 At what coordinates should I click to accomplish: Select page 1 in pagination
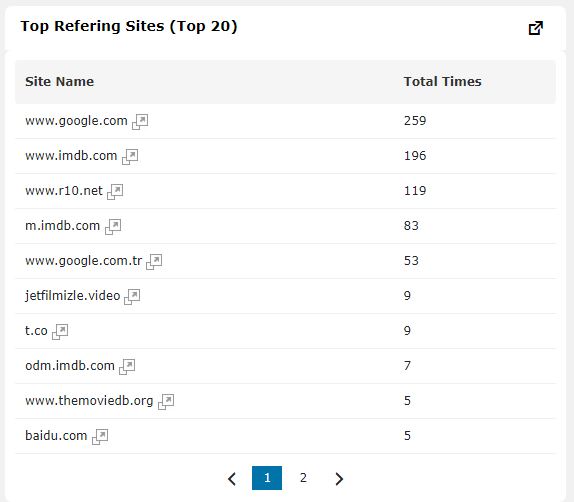267,478
